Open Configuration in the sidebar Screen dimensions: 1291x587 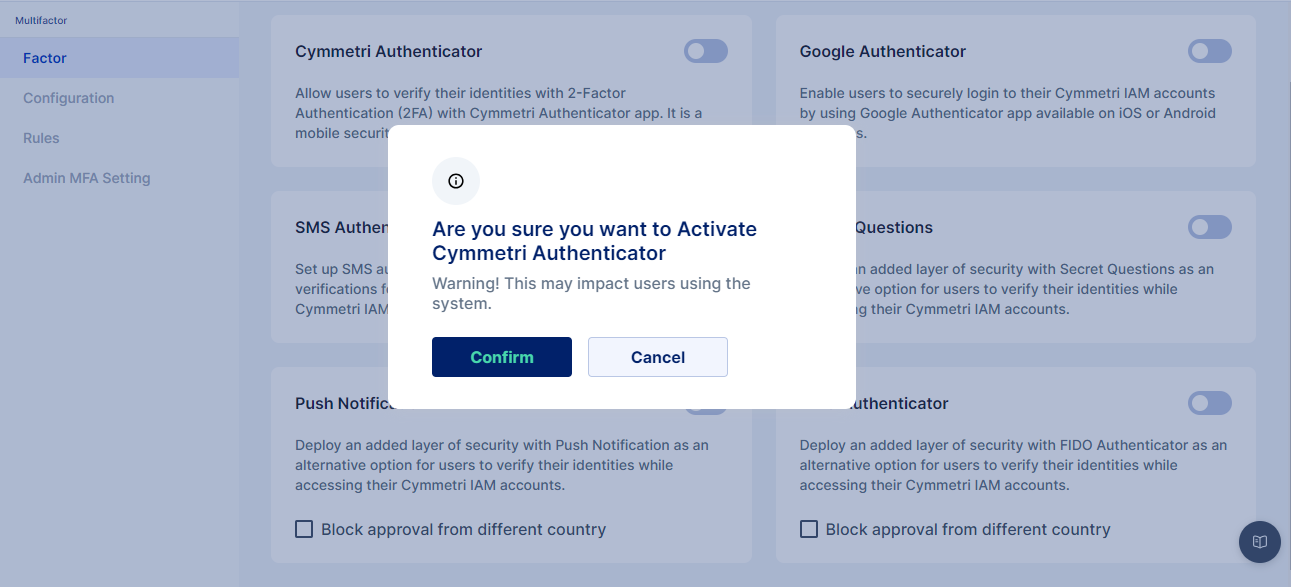[69, 98]
